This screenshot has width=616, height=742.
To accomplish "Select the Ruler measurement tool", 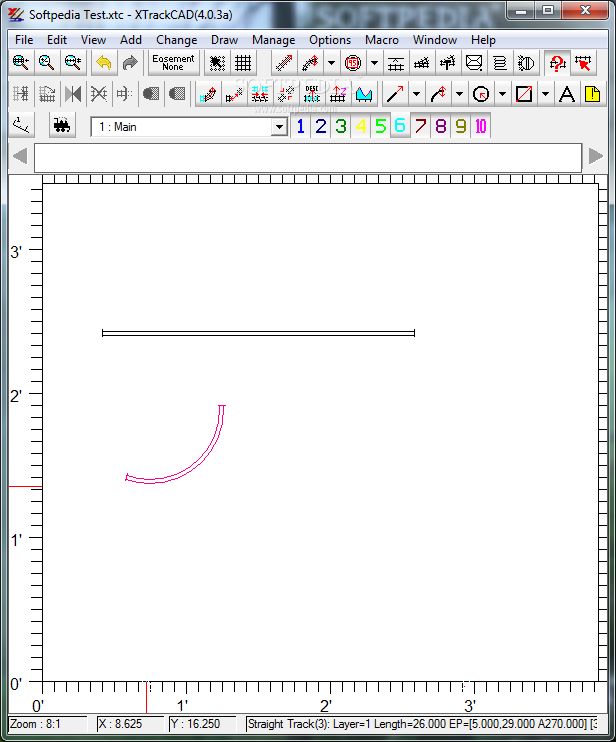I will tap(21, 126).
